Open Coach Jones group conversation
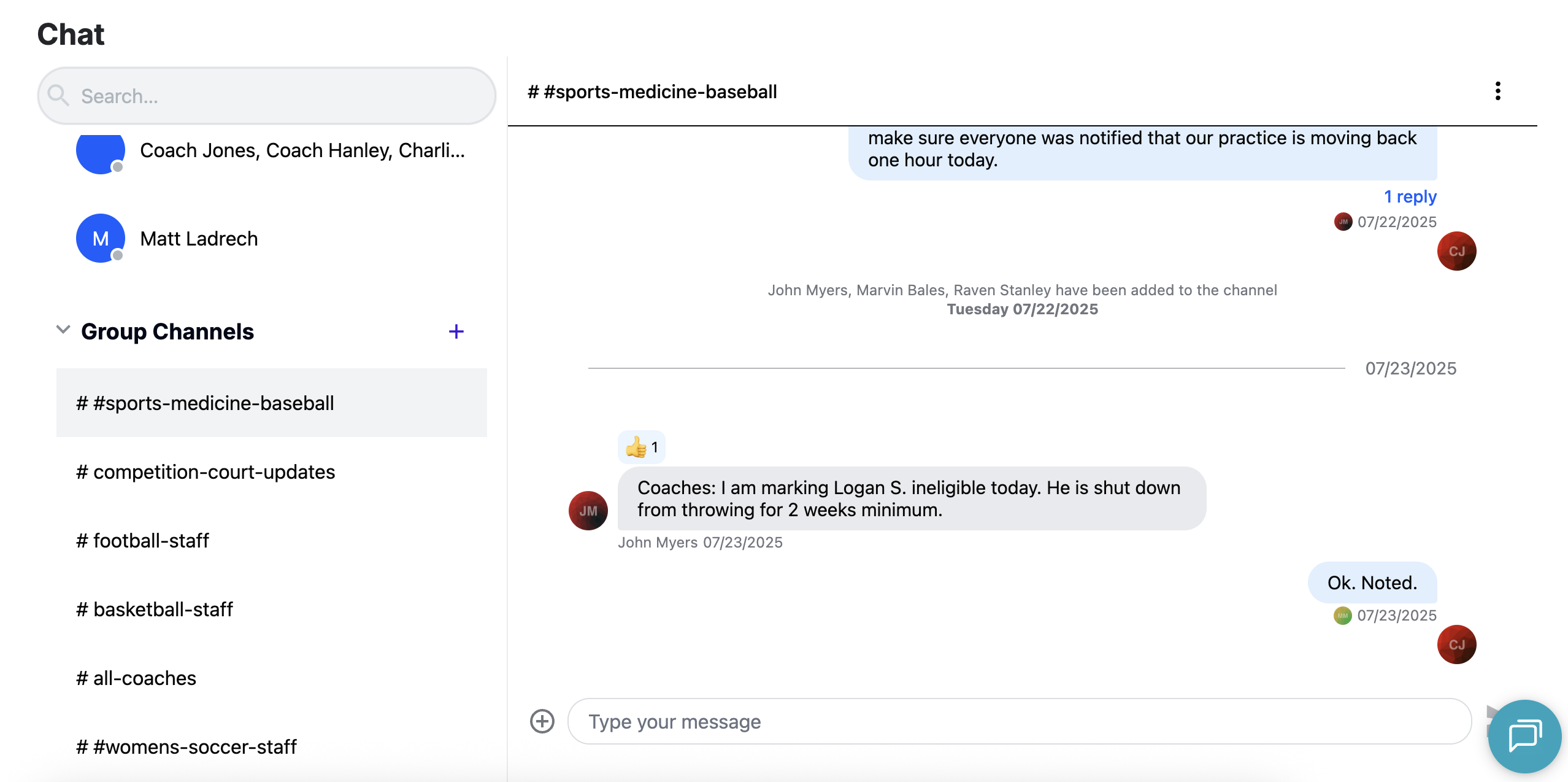1568x782 pixels. tap(302, 150)
